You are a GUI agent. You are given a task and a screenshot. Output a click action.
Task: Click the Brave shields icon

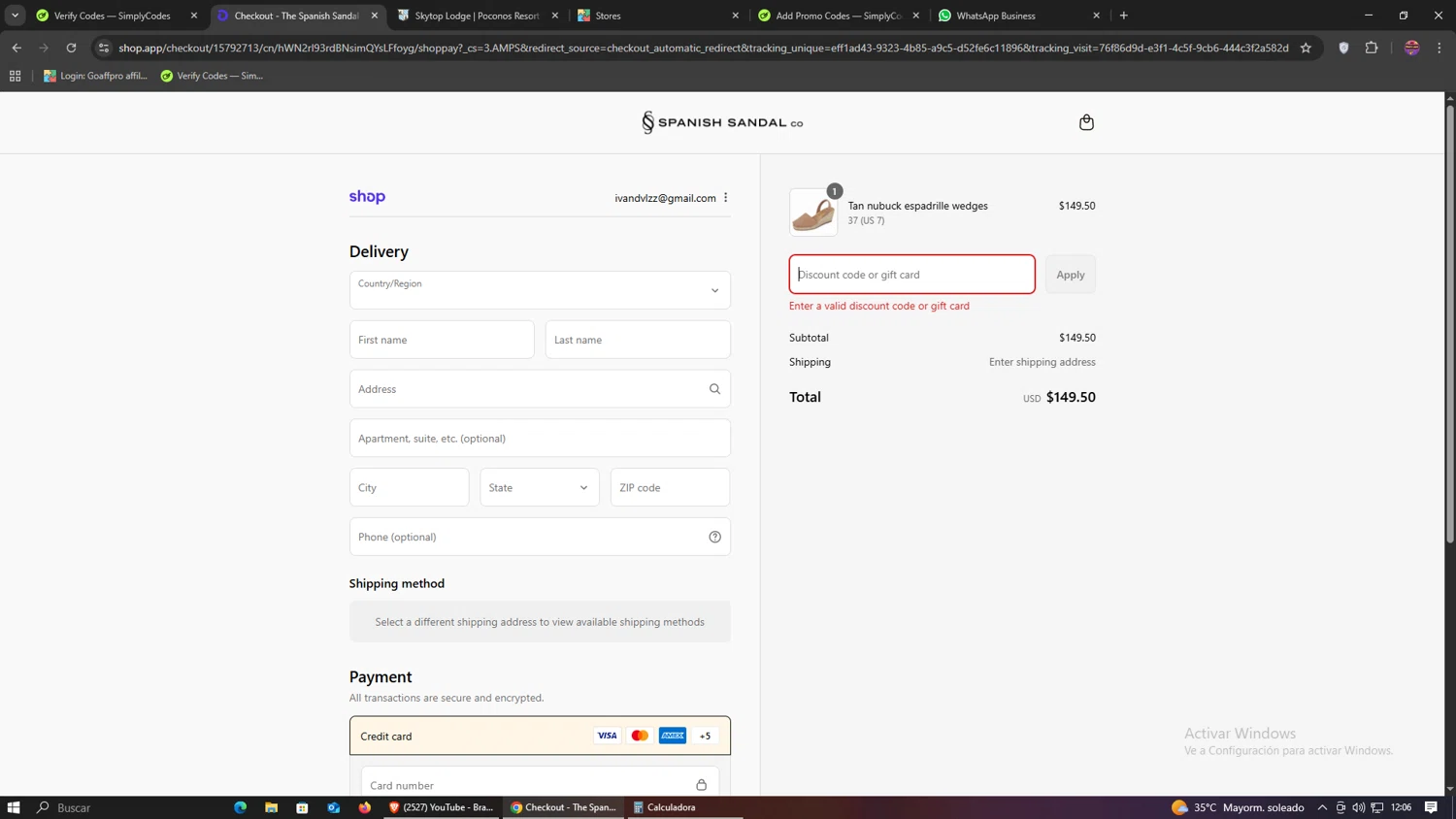pos(1343,48)
